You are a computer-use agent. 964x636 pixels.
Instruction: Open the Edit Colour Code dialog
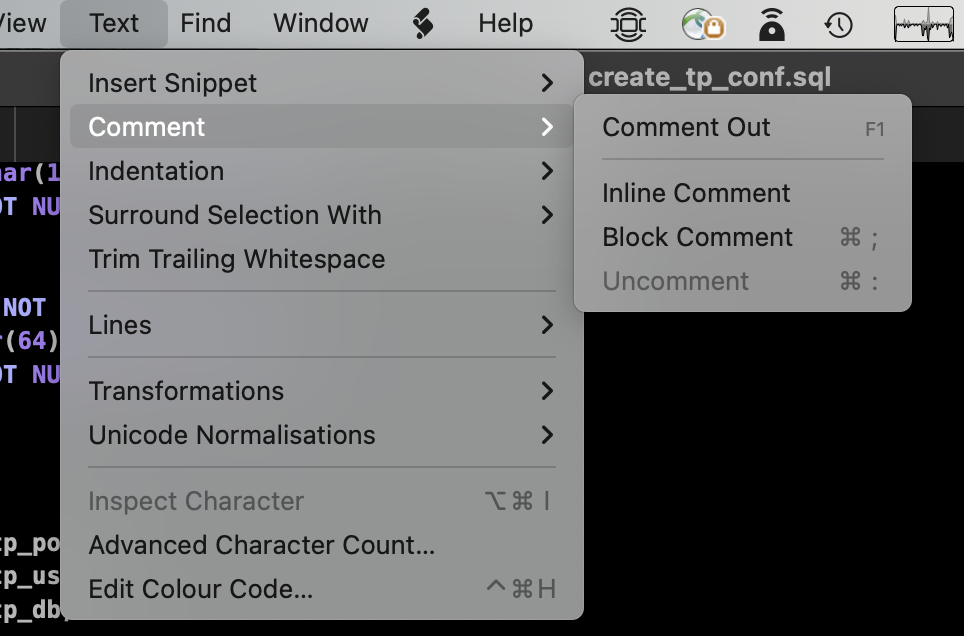tap(201, 589)
